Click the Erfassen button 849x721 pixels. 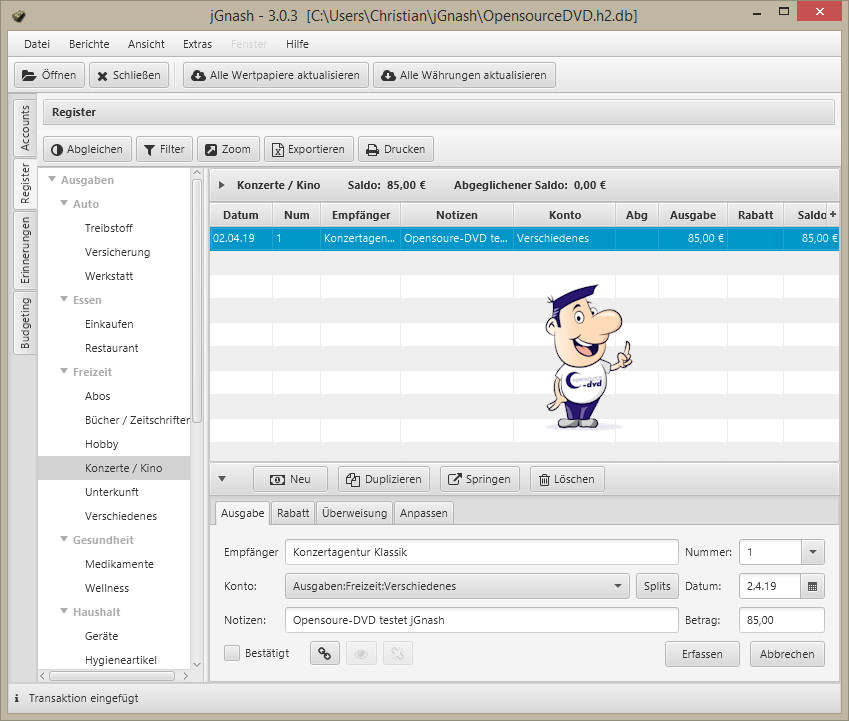coord(704,654)
